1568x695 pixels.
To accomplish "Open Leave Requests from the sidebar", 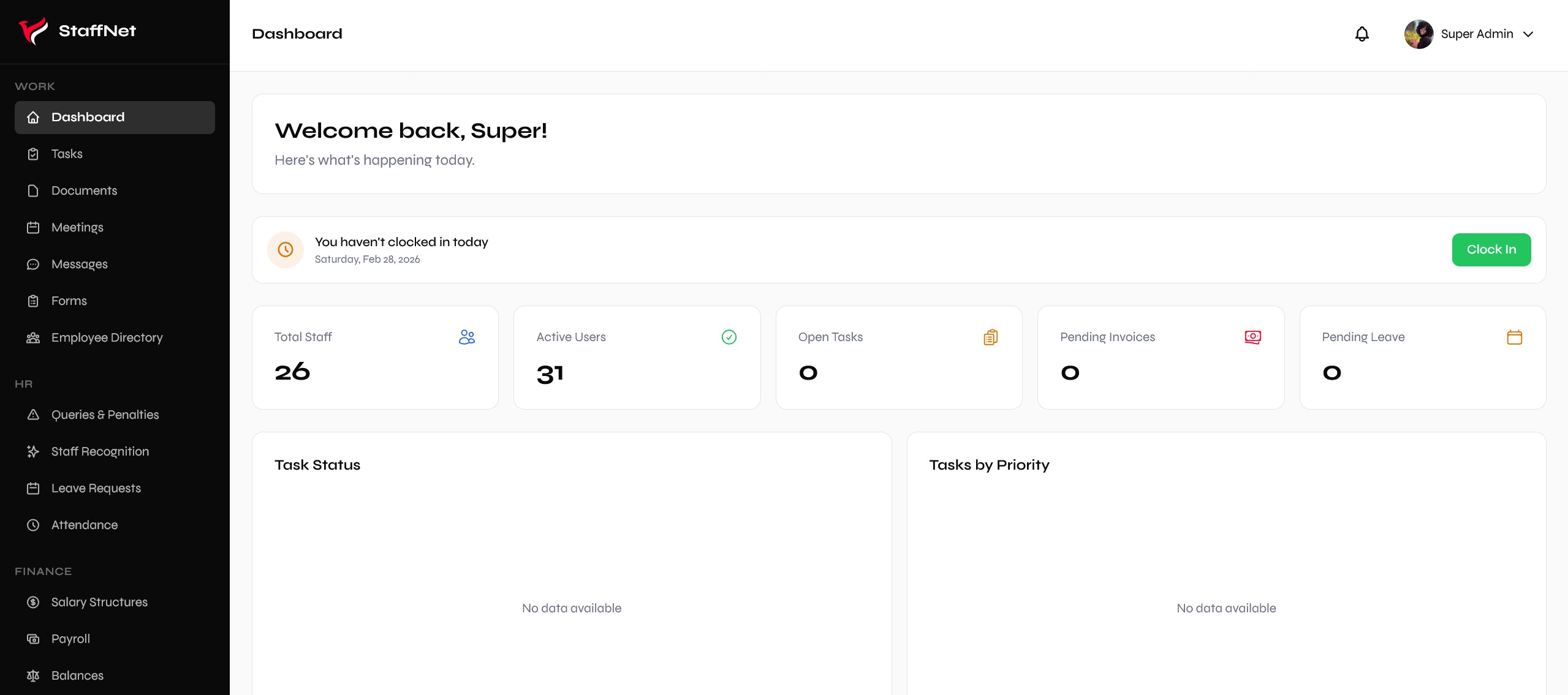I will (96, 488).
